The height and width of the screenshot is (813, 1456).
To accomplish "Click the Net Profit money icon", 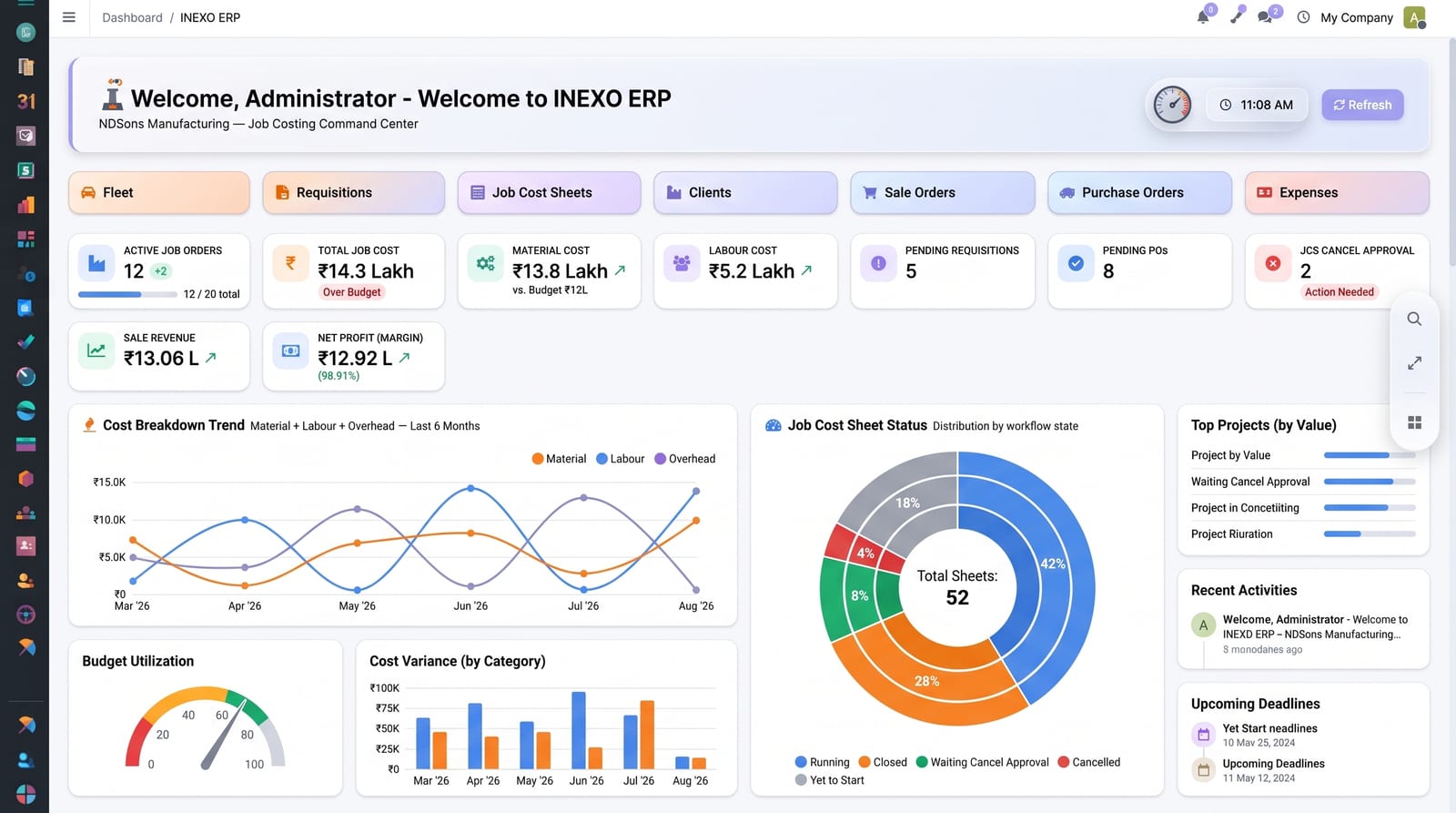I will 290,351.
